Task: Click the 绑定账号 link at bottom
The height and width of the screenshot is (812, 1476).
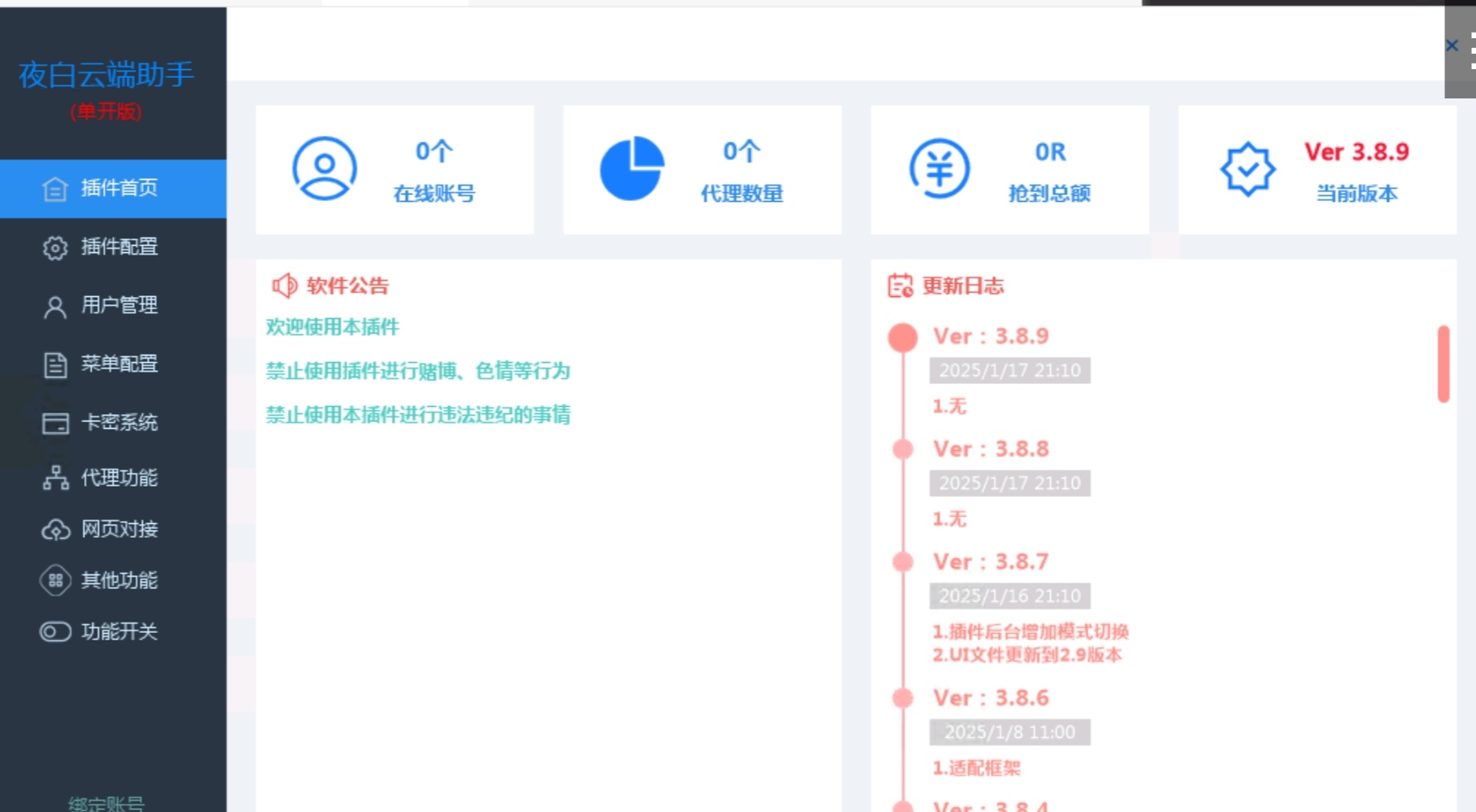Action: (106, 804)
